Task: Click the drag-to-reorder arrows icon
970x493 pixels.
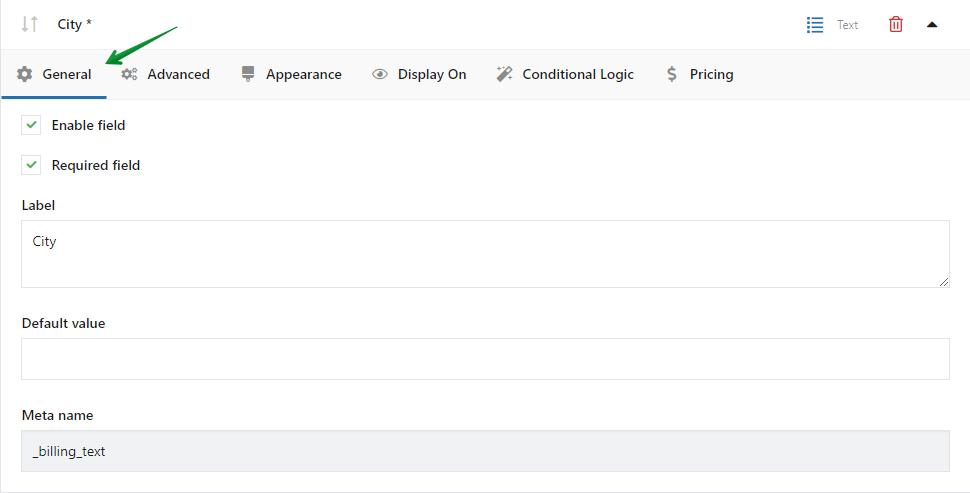Action: [x=30, y=24]
